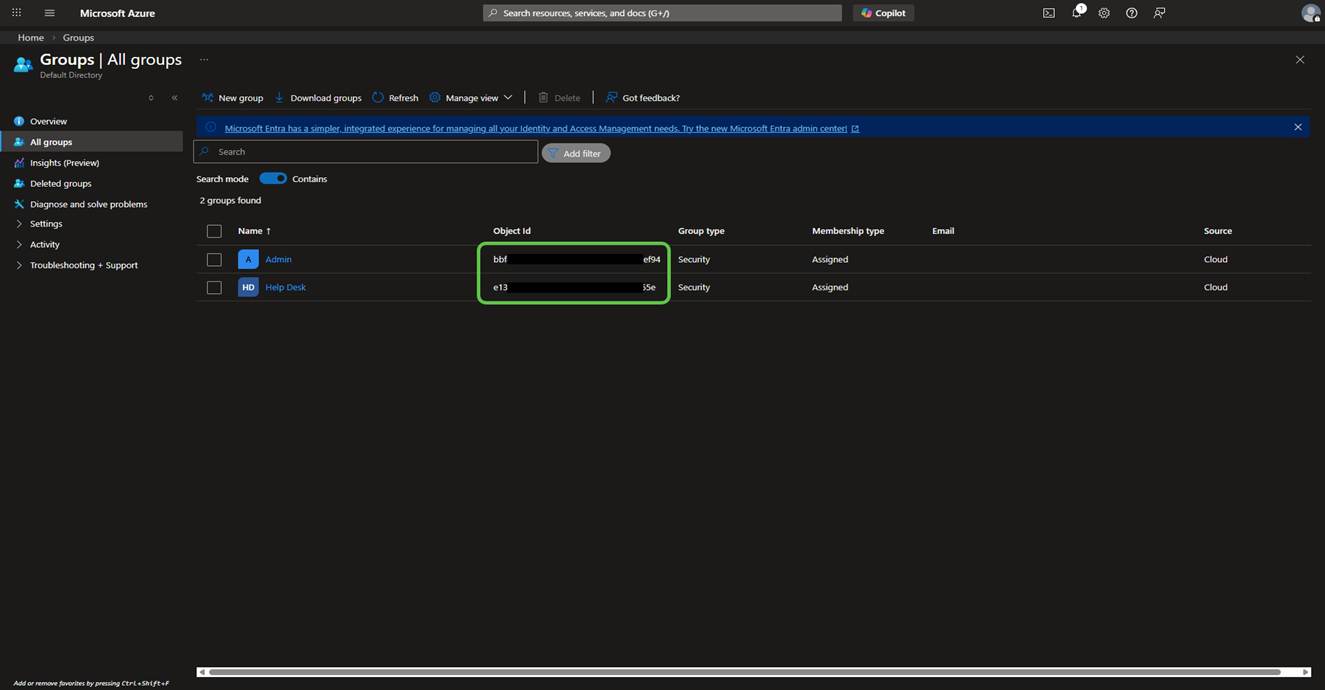This screenshot has width=1325, height=690.
Task: Open the app launcher waffle icon
Action: click(16, 13)
